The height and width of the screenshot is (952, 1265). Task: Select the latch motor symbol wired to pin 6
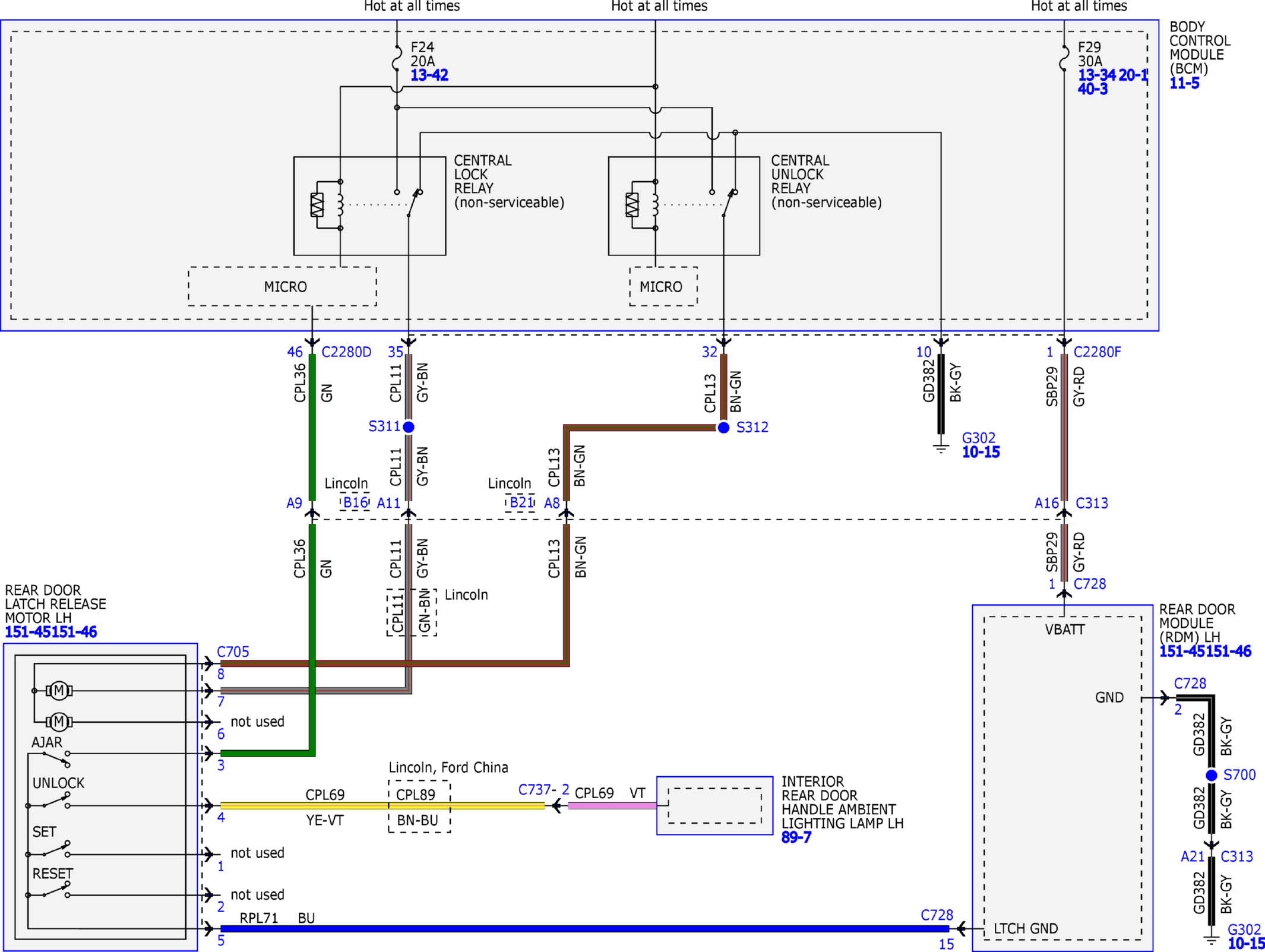pos(59,722)
